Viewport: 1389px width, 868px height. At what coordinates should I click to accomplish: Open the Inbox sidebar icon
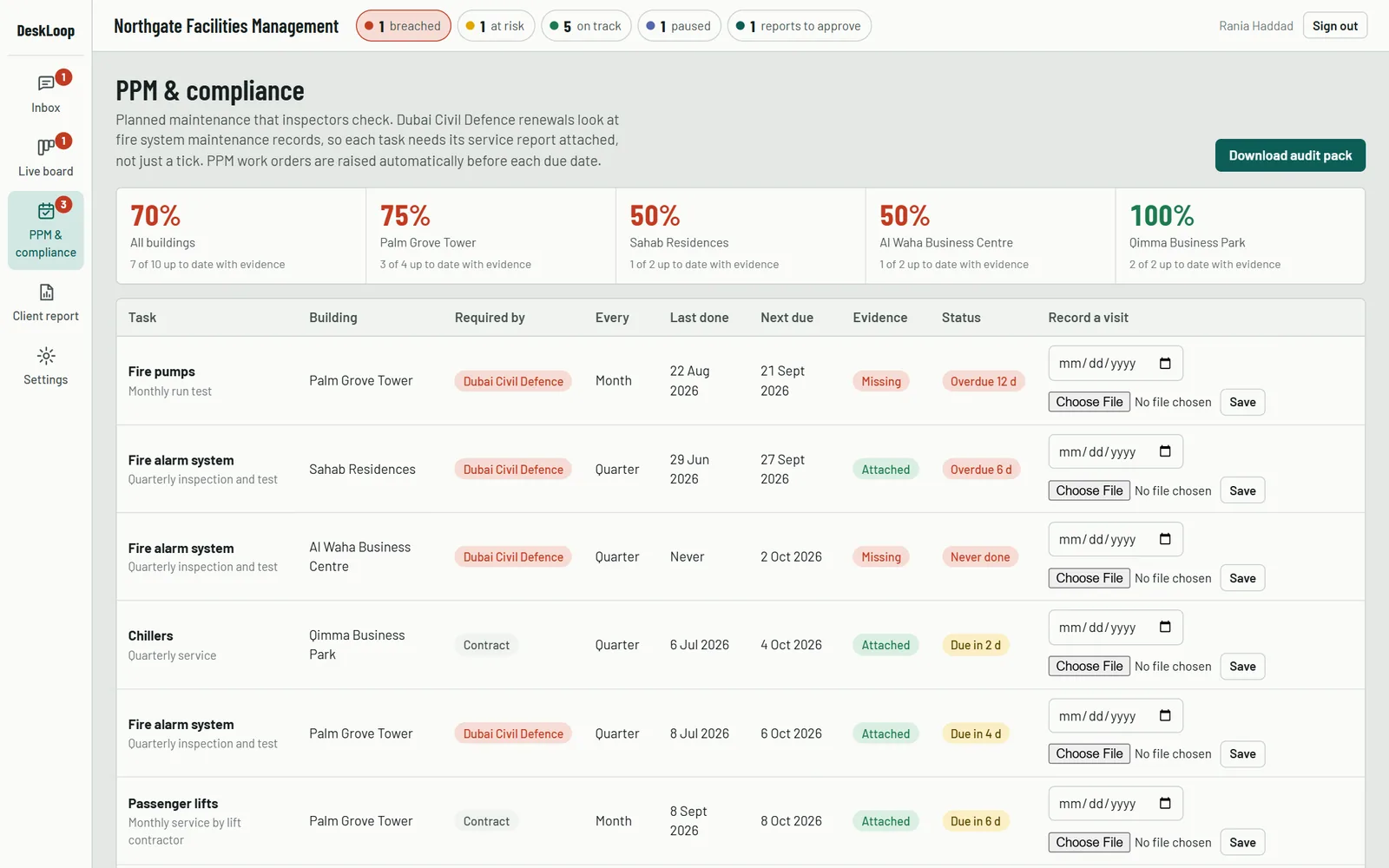46,83
